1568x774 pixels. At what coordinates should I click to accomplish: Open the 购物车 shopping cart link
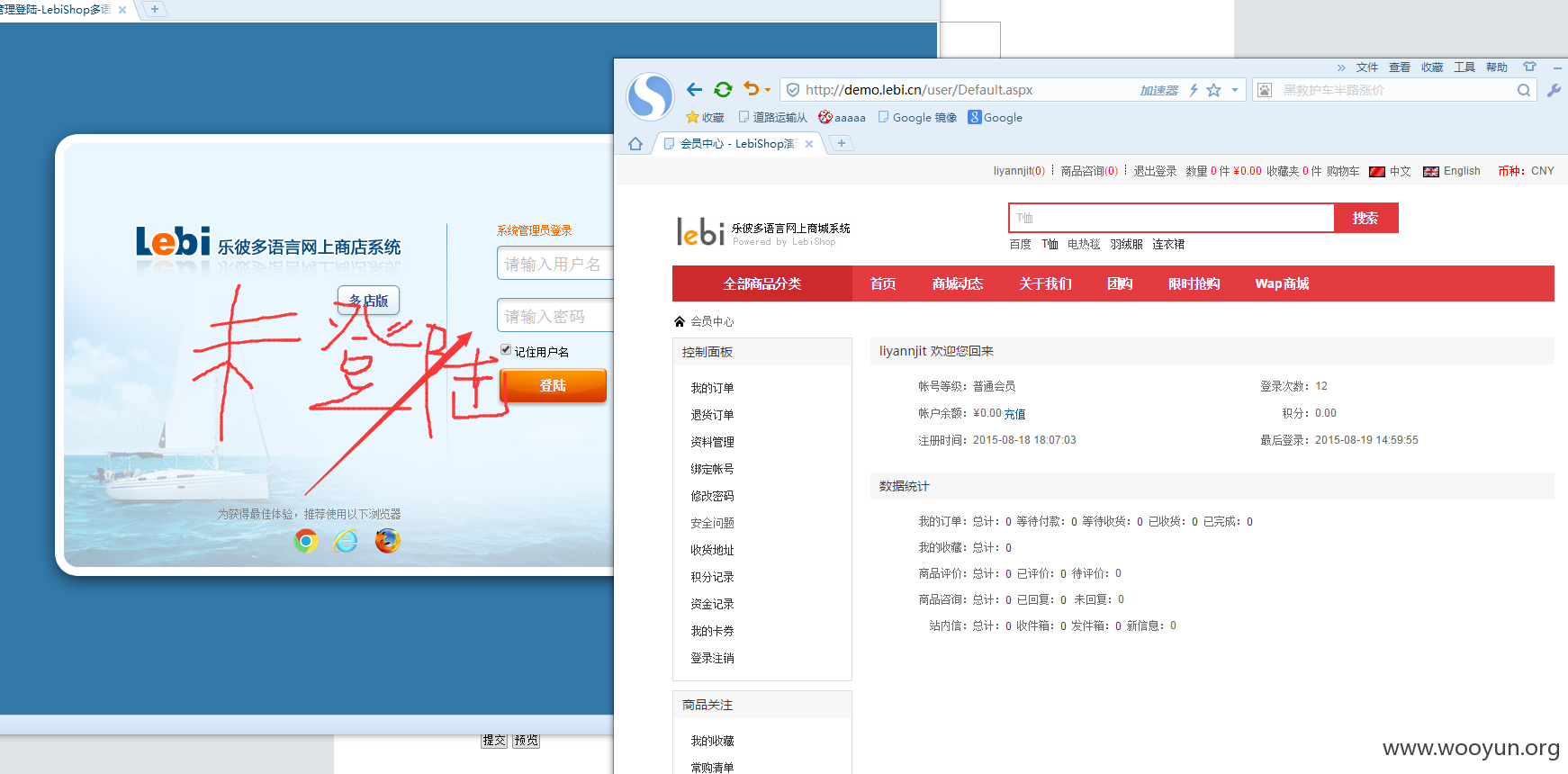[x=1343, y=171]
